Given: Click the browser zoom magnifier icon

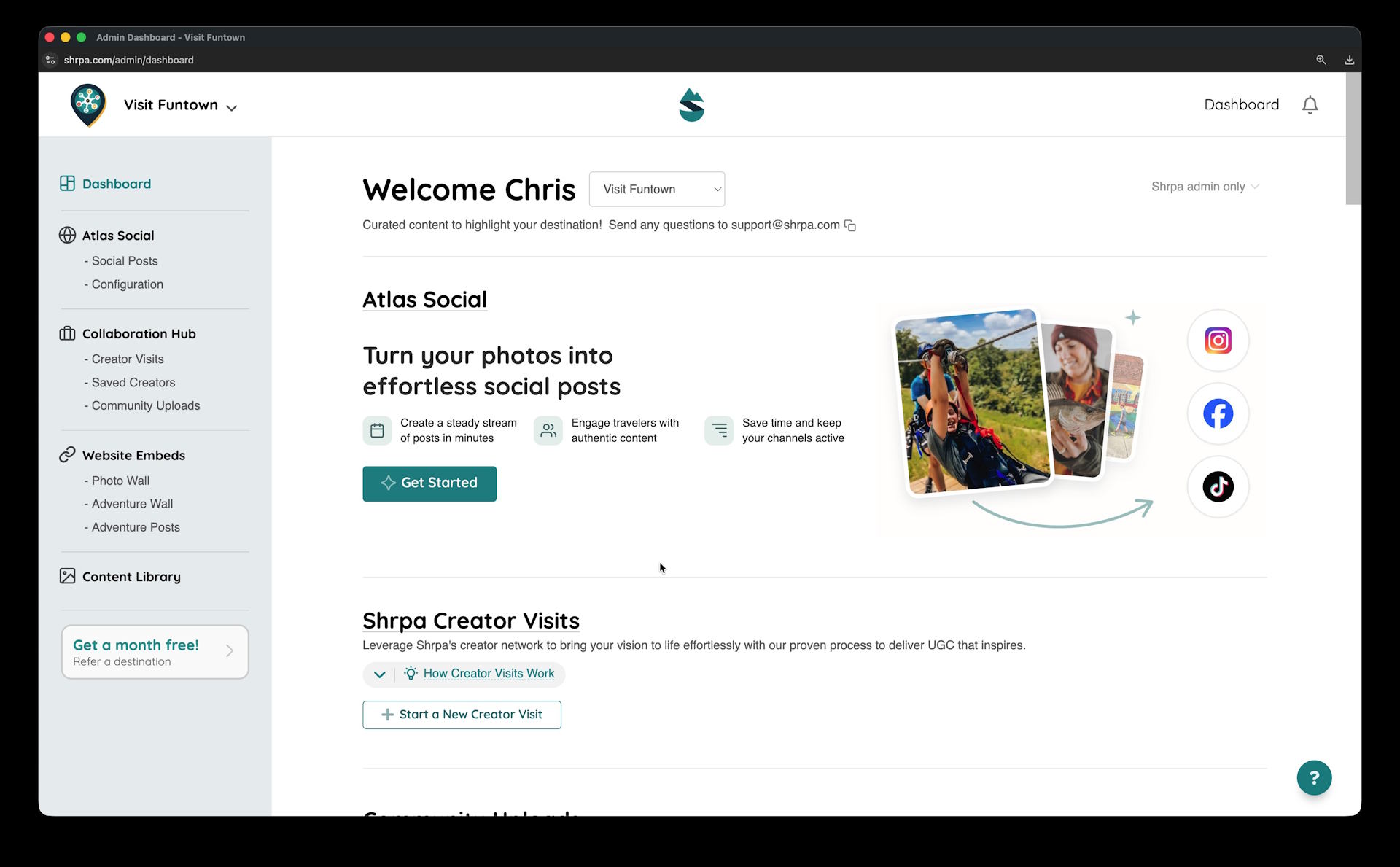Looking at the screenshot, I should pos(1321,60).
